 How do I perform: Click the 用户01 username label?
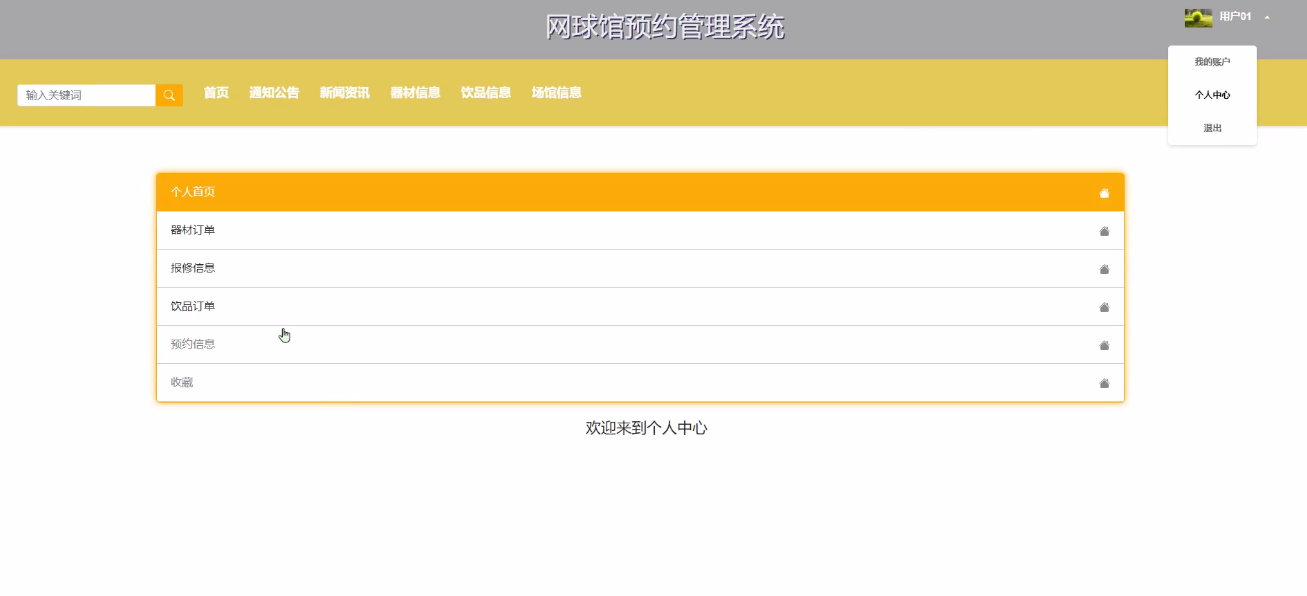(x=1235, y=17)
